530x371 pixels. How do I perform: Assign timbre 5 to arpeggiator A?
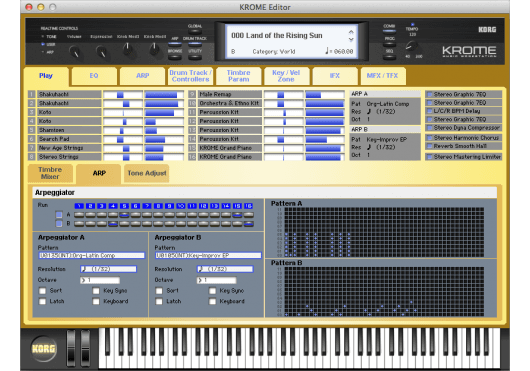[124, 215]
